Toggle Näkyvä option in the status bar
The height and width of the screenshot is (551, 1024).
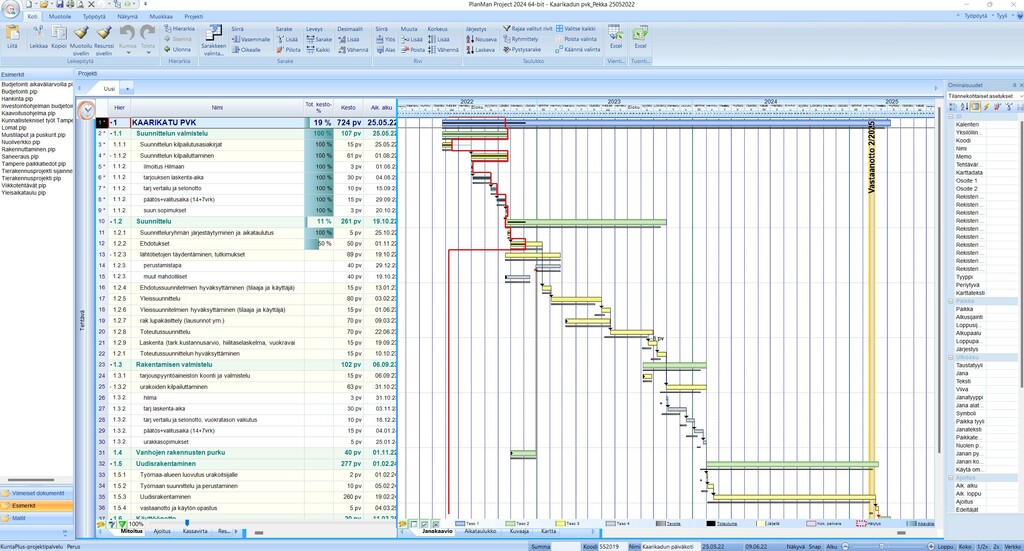click(x=796, y=547)
